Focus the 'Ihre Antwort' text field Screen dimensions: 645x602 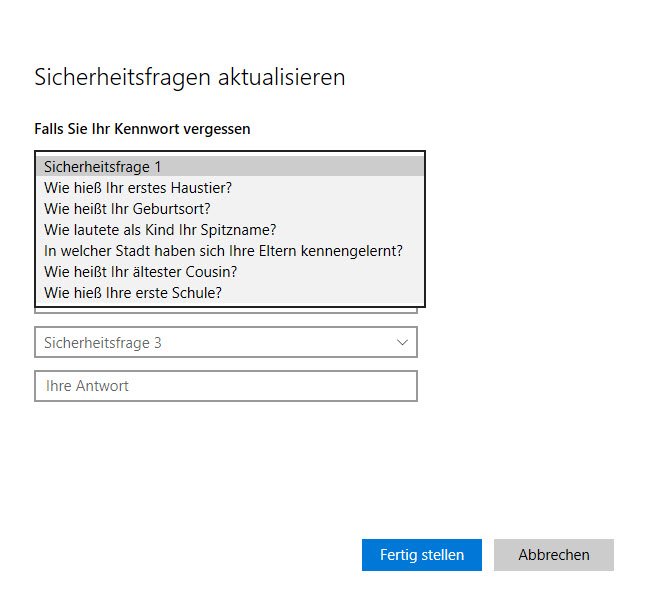click(x=225, y=386)
